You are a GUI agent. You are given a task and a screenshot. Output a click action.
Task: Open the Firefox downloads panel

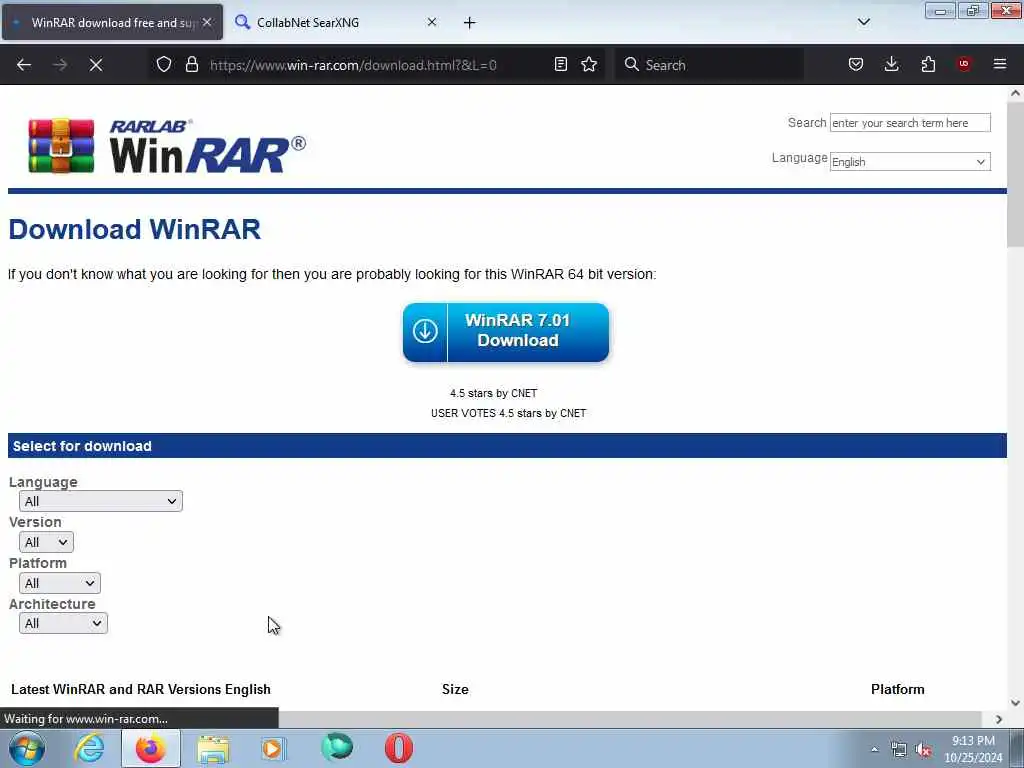891,64
